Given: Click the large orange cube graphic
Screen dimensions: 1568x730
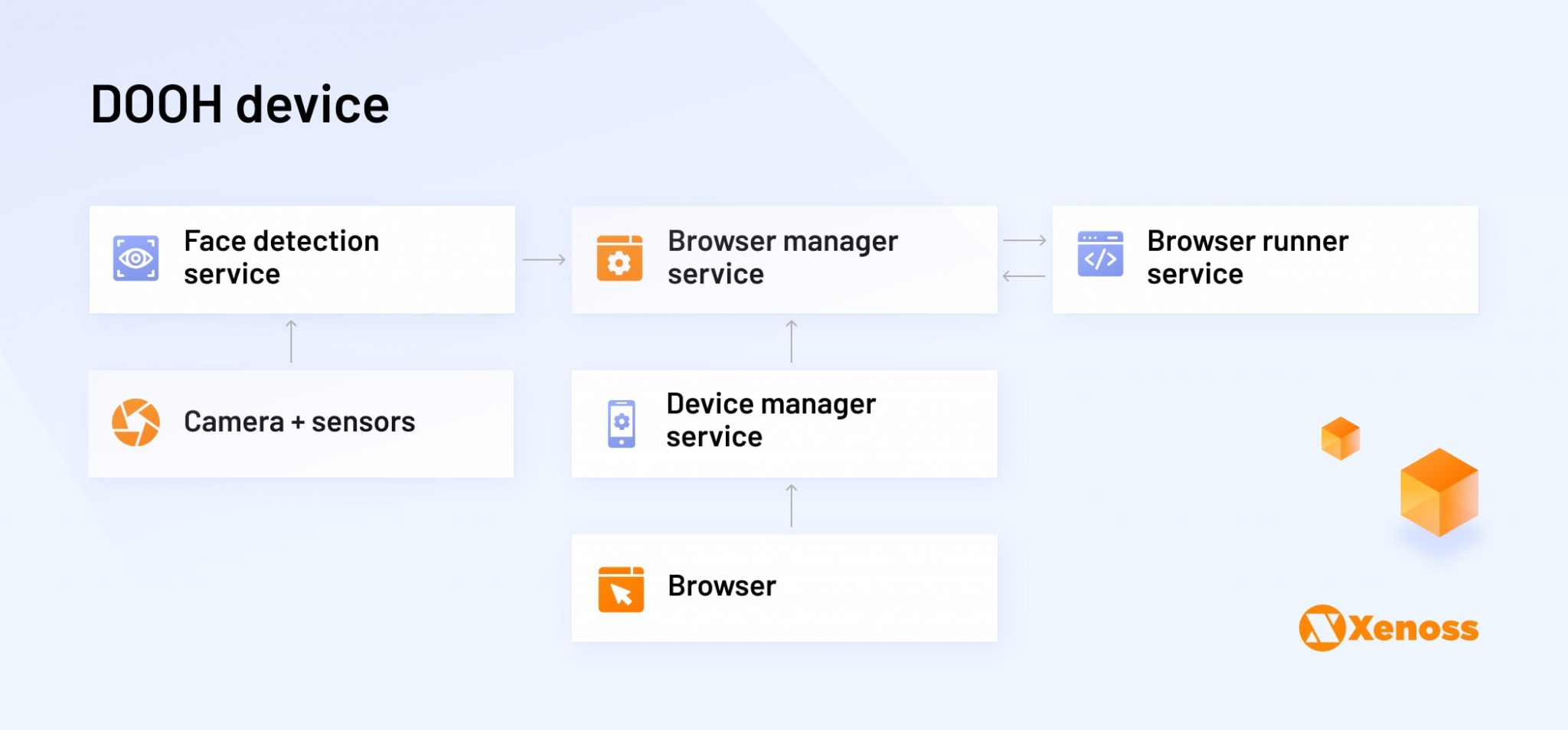Looking at the screenshot, I should [1439, 492].
